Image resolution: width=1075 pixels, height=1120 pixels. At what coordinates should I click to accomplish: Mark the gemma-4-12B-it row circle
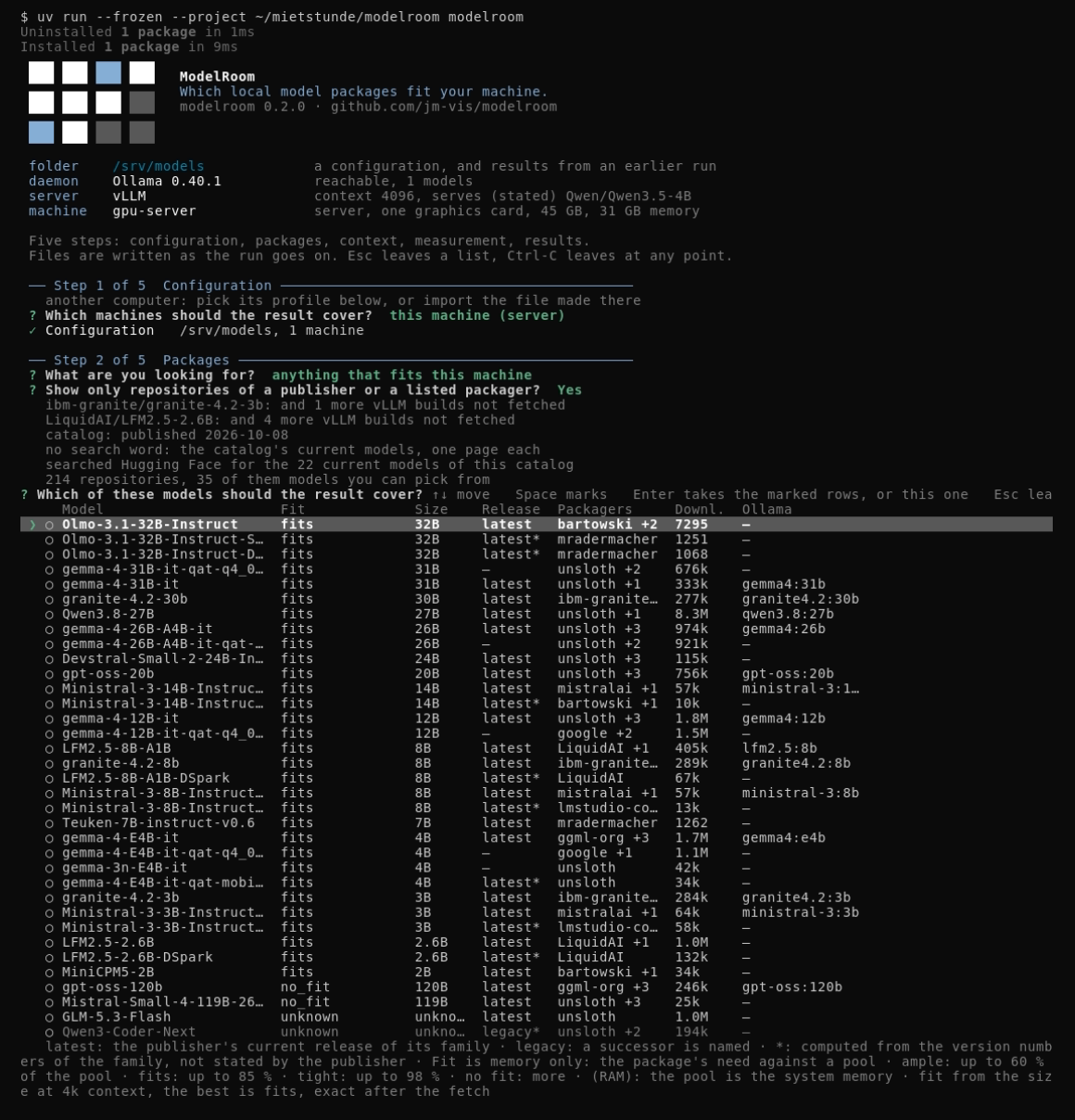pos(49,719)
